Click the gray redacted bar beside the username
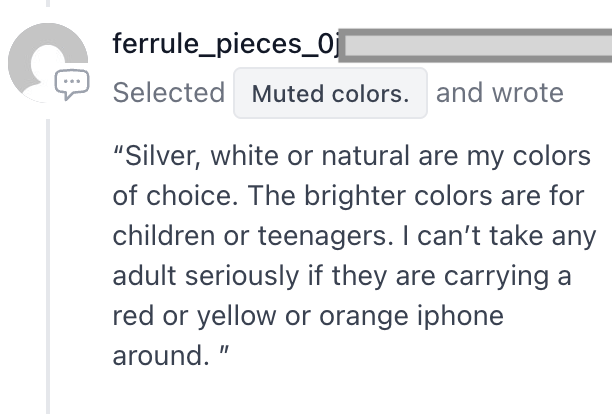 click(475, 45)
